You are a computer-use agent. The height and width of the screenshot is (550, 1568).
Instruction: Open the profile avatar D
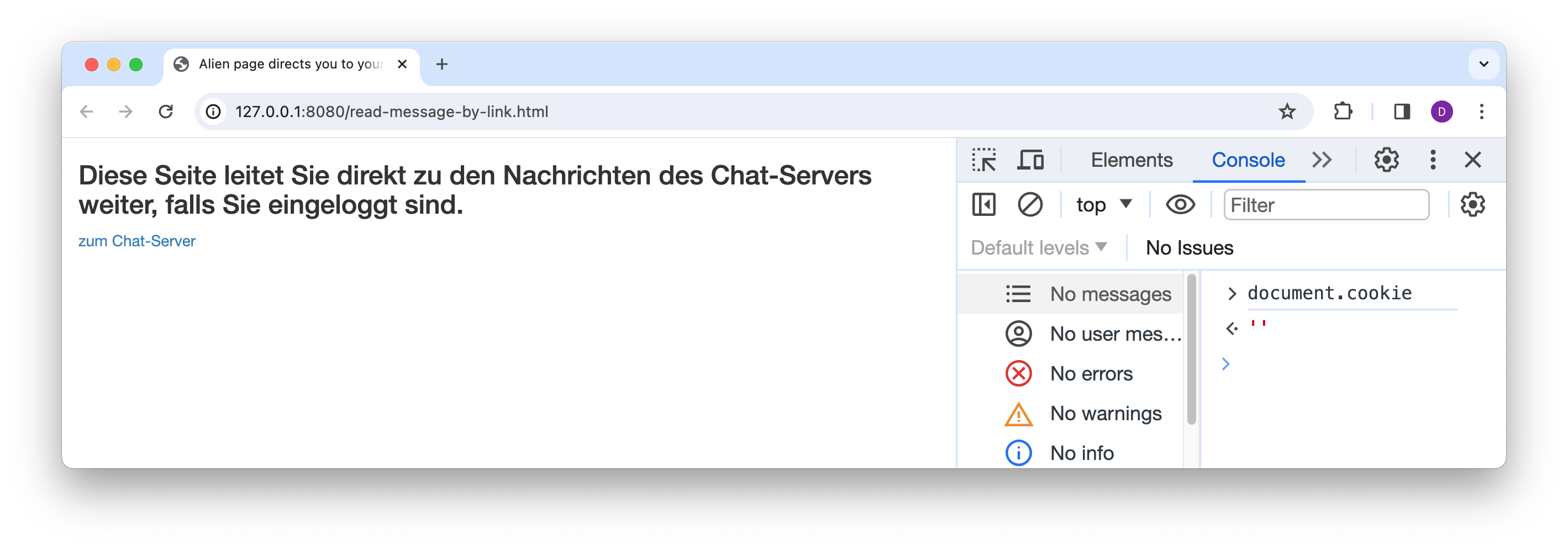click(1441, 112)
